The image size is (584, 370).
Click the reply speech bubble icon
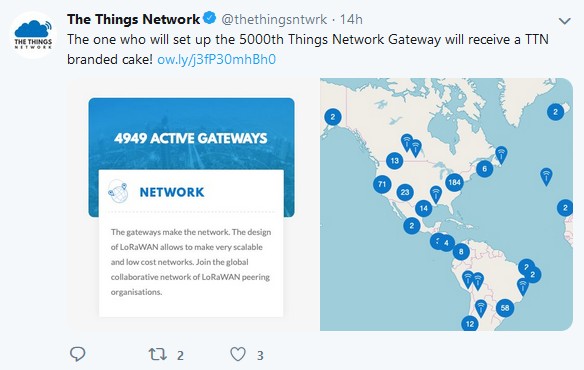click(x=77, y=354)
